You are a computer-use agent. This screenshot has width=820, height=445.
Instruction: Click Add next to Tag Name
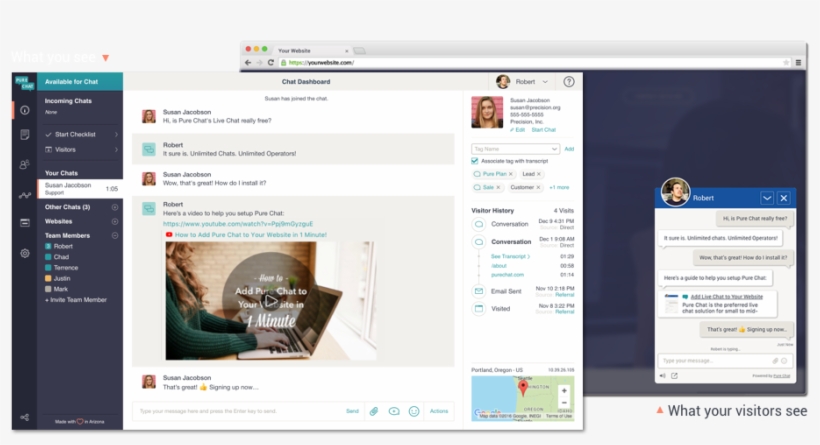point(569,149)
